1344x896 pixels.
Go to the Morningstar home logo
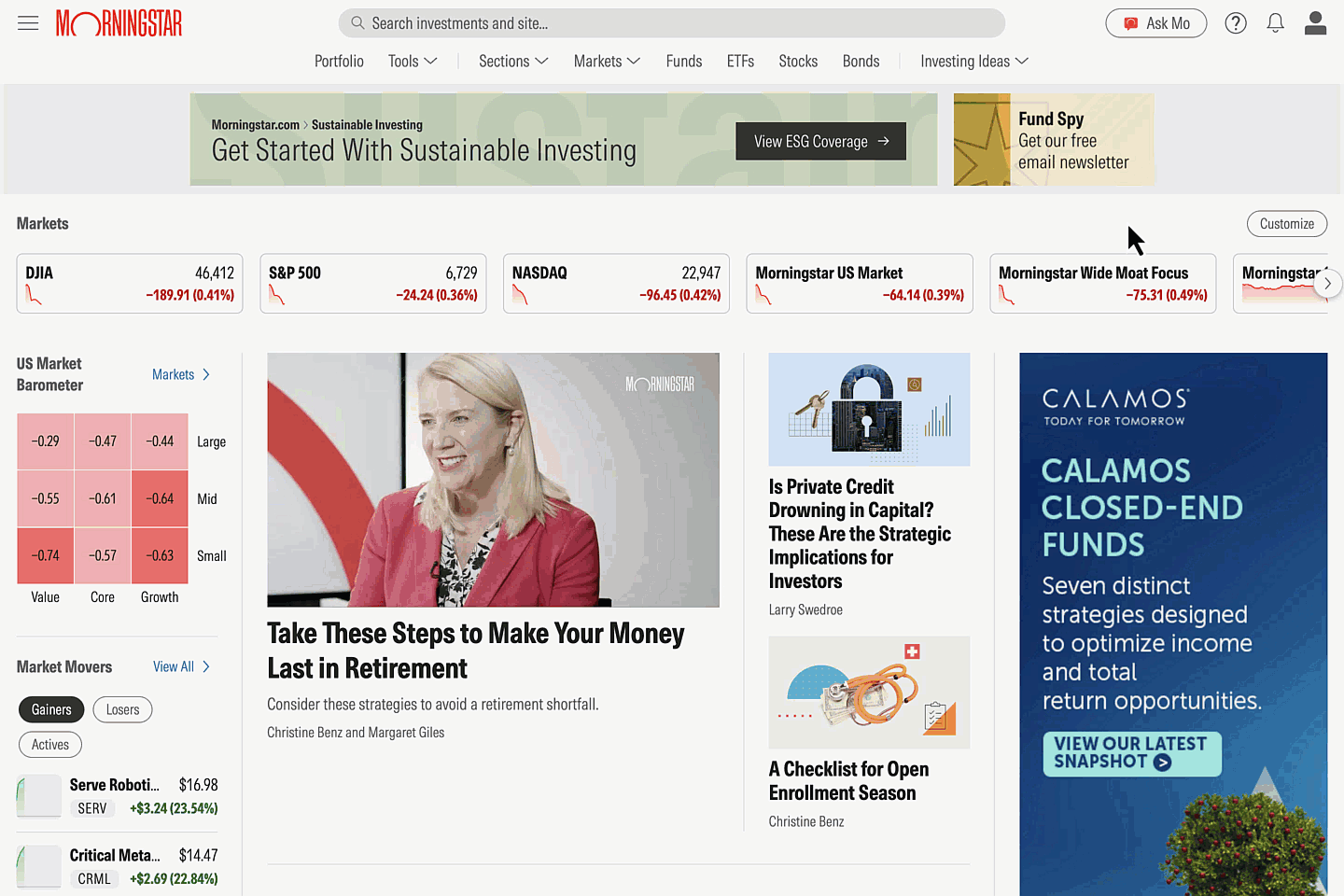coord(119,23)
